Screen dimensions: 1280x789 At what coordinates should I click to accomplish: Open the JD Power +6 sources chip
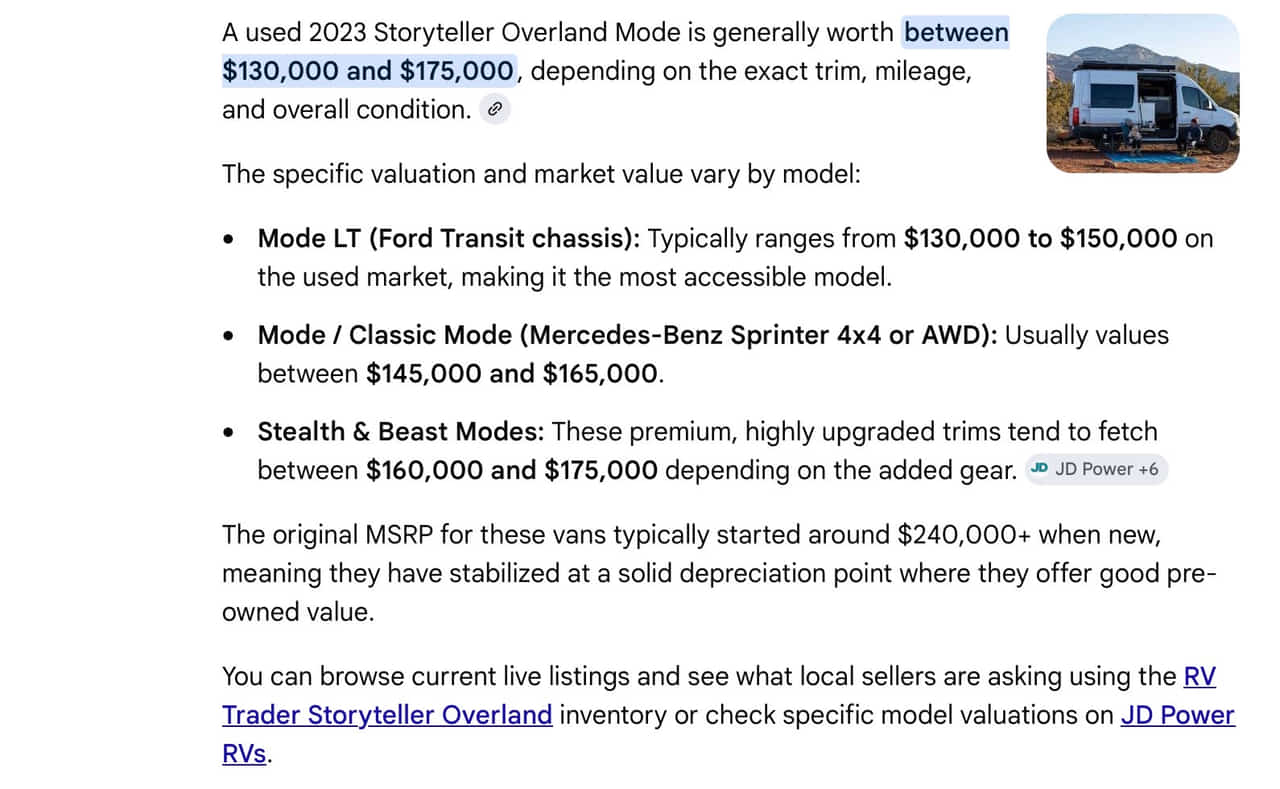click(x=1096, y=469)
